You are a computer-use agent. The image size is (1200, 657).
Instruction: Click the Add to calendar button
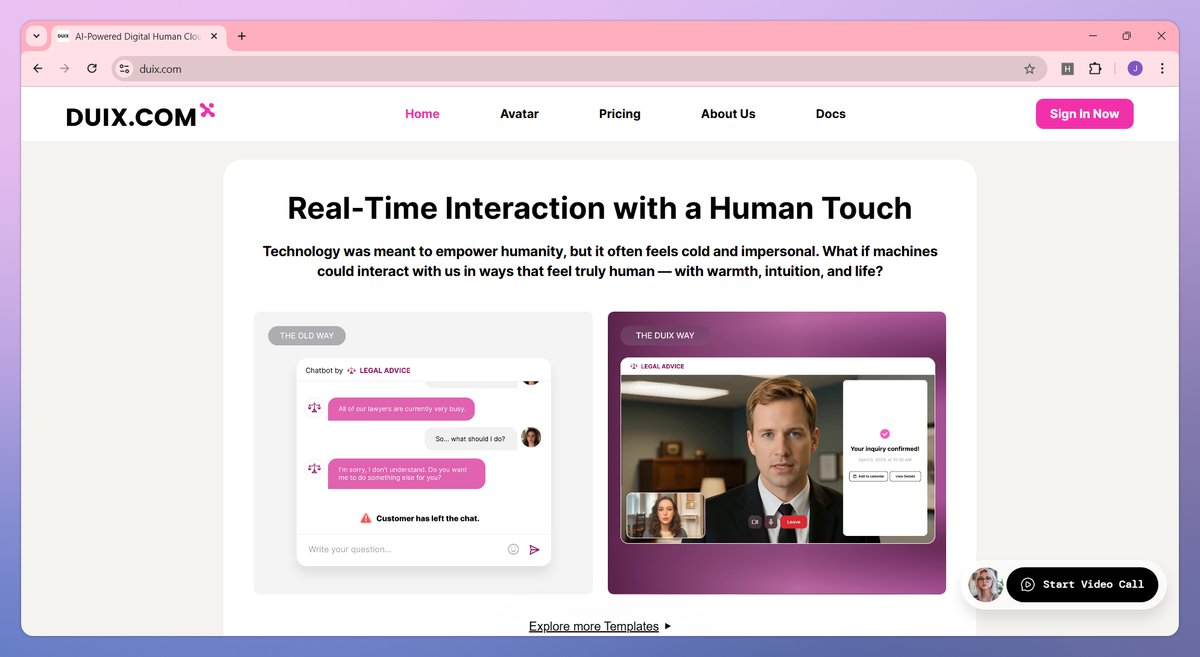[868, 476]
